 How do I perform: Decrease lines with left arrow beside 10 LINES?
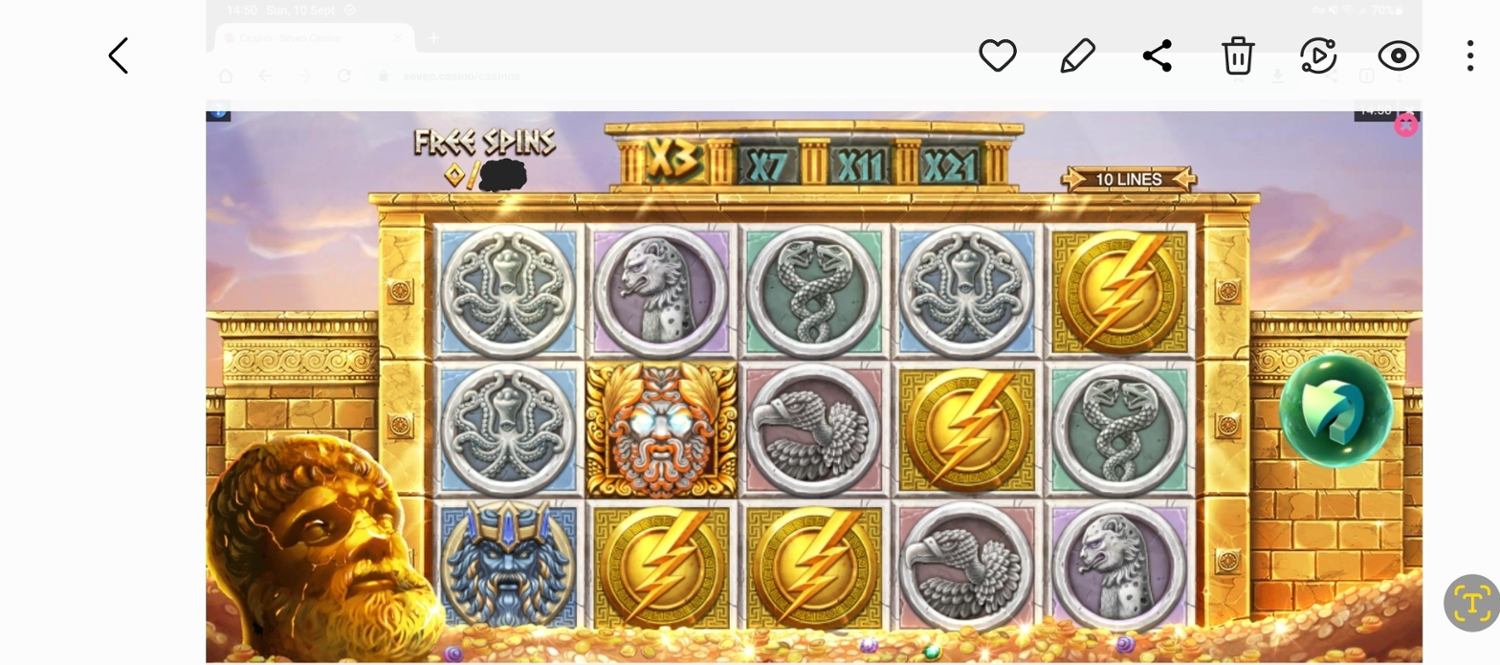click(x=1076, y=180)
